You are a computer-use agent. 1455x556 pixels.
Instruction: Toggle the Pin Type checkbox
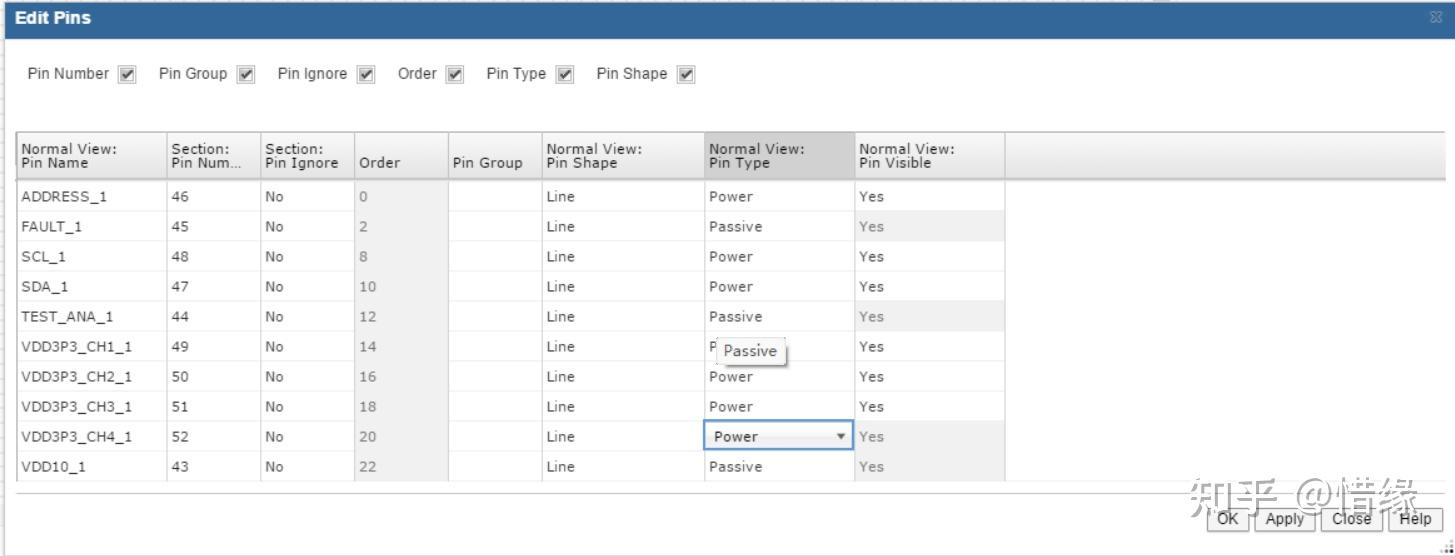[565, 75]
